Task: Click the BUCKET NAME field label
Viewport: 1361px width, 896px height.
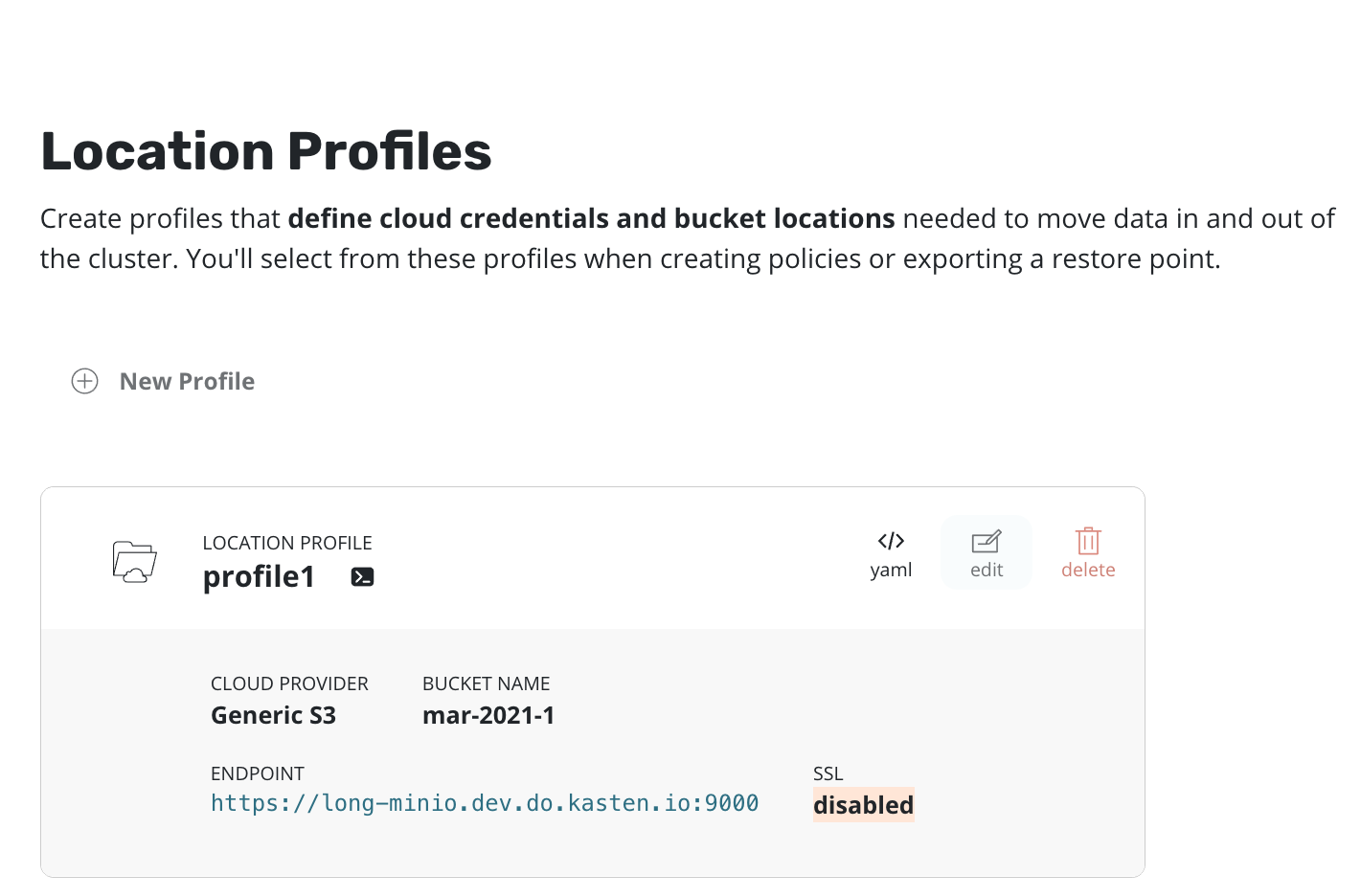Action: [486, 683]
